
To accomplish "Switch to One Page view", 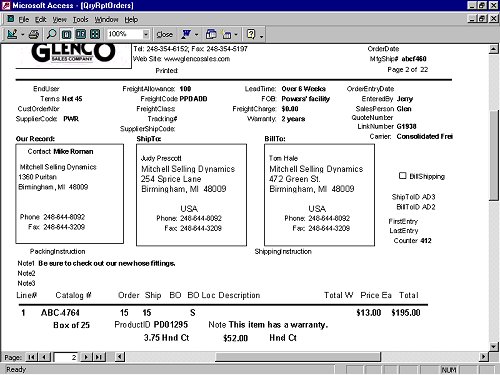I will tap(66, 34).
